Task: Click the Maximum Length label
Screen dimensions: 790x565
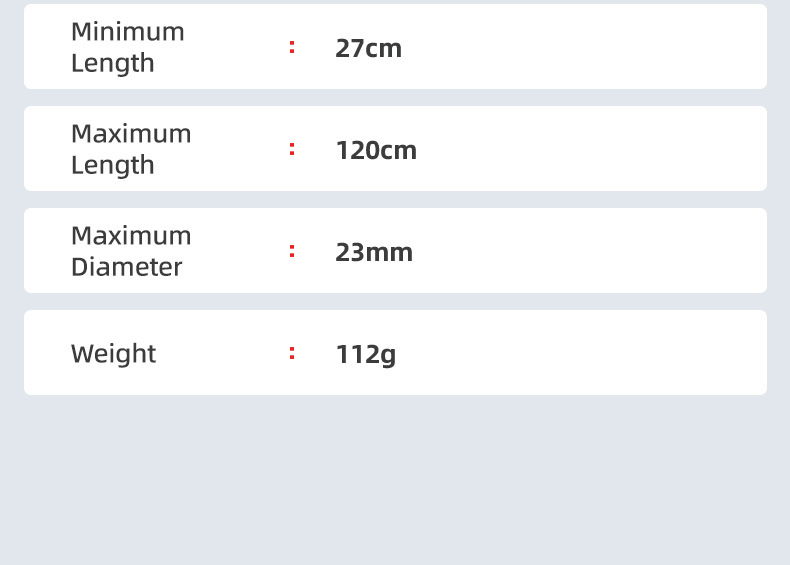Action: 130,149
